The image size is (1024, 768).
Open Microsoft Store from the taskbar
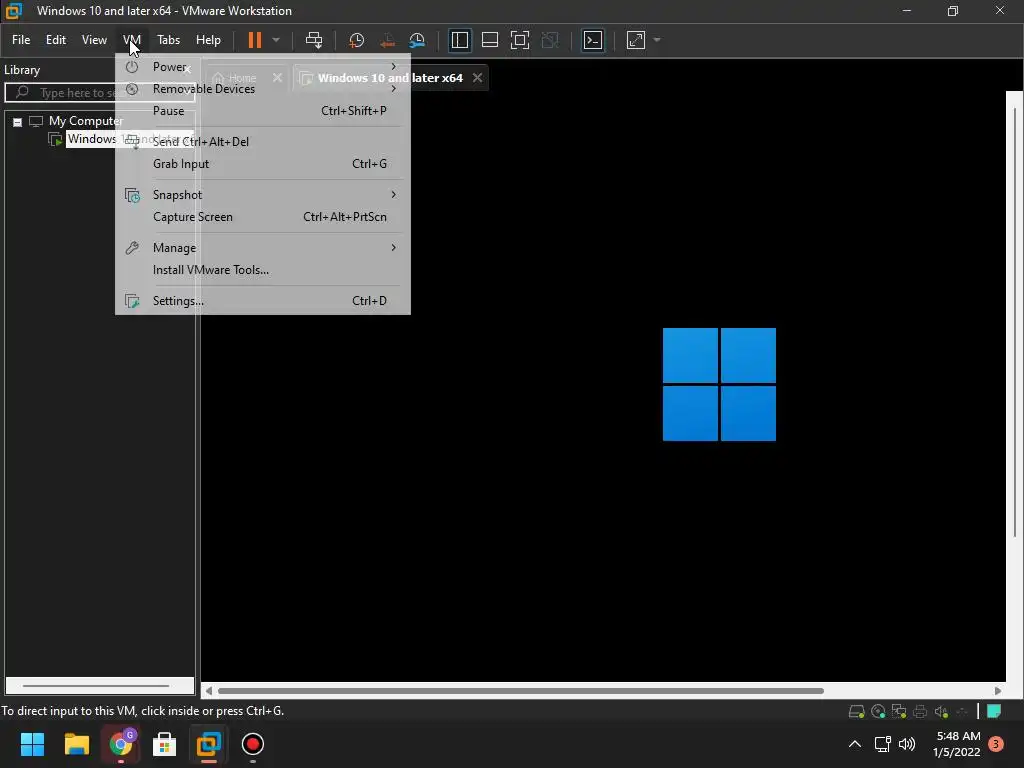point(165,744)
